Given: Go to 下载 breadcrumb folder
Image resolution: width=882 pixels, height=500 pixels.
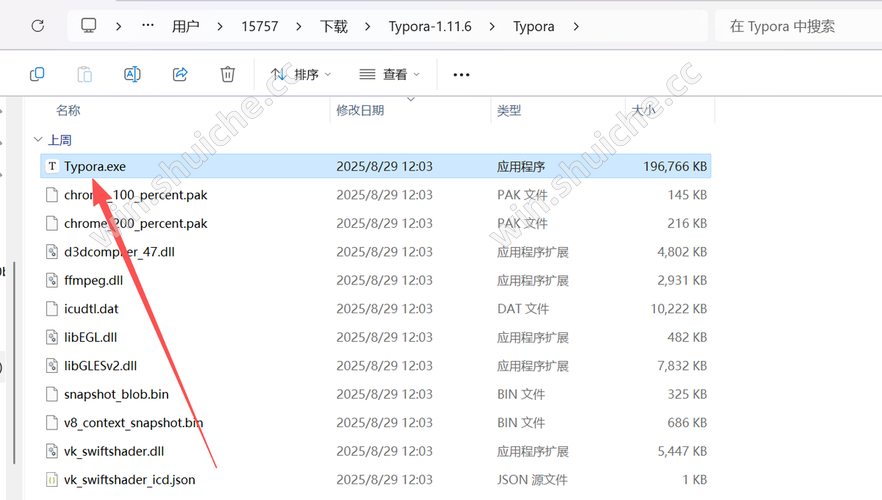Looking at the screenshot, I should click(x=334, y=26).
